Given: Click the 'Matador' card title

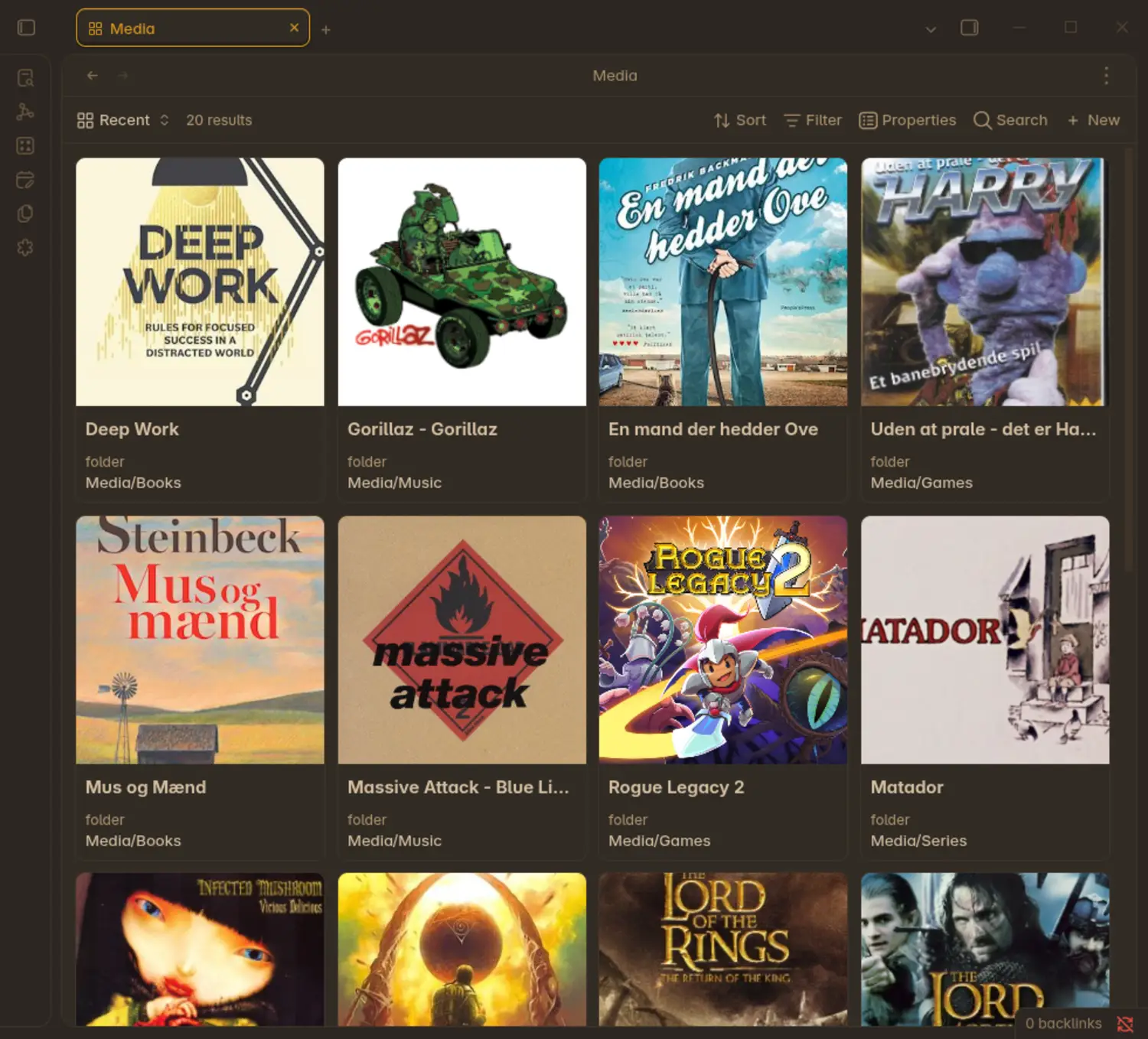Looking at the screenshot, I should (x=907, y=787).
